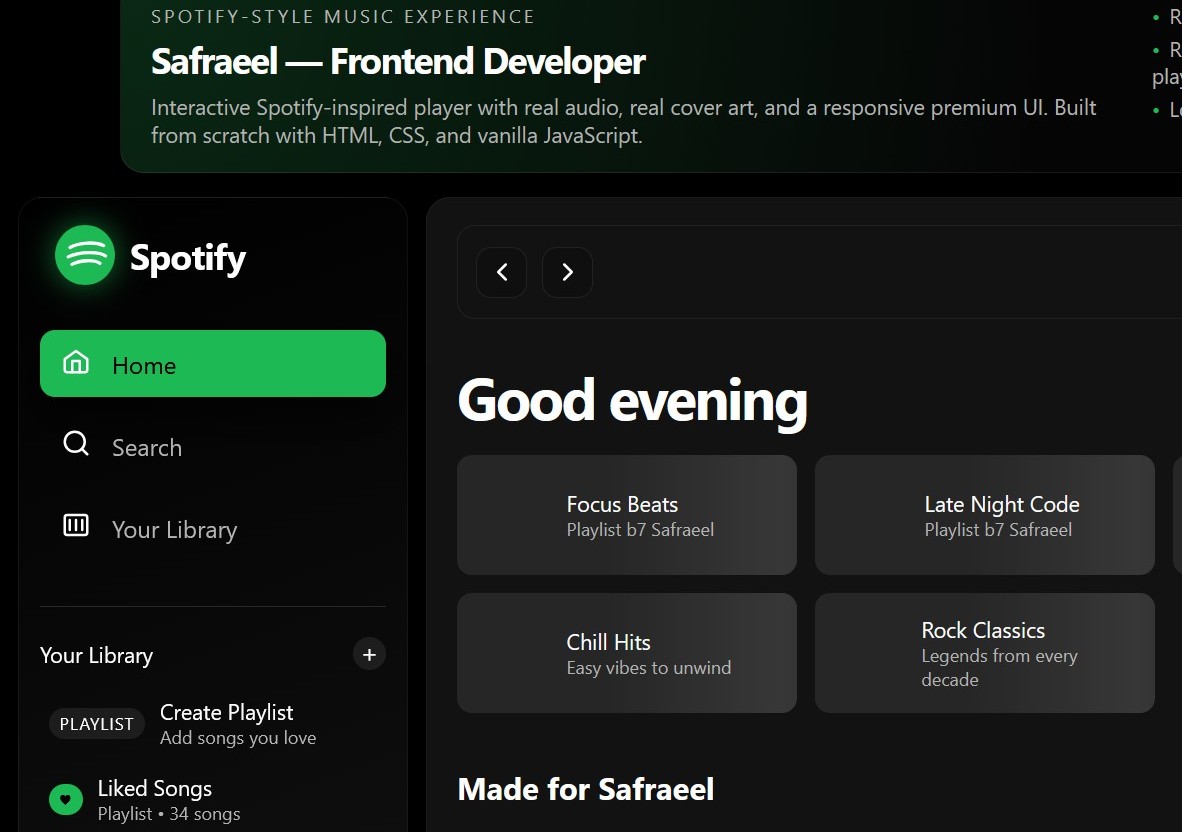The image size is (1182, 832).
Task: Click the PLAYLIST badge pill
Action: (96, 723)
